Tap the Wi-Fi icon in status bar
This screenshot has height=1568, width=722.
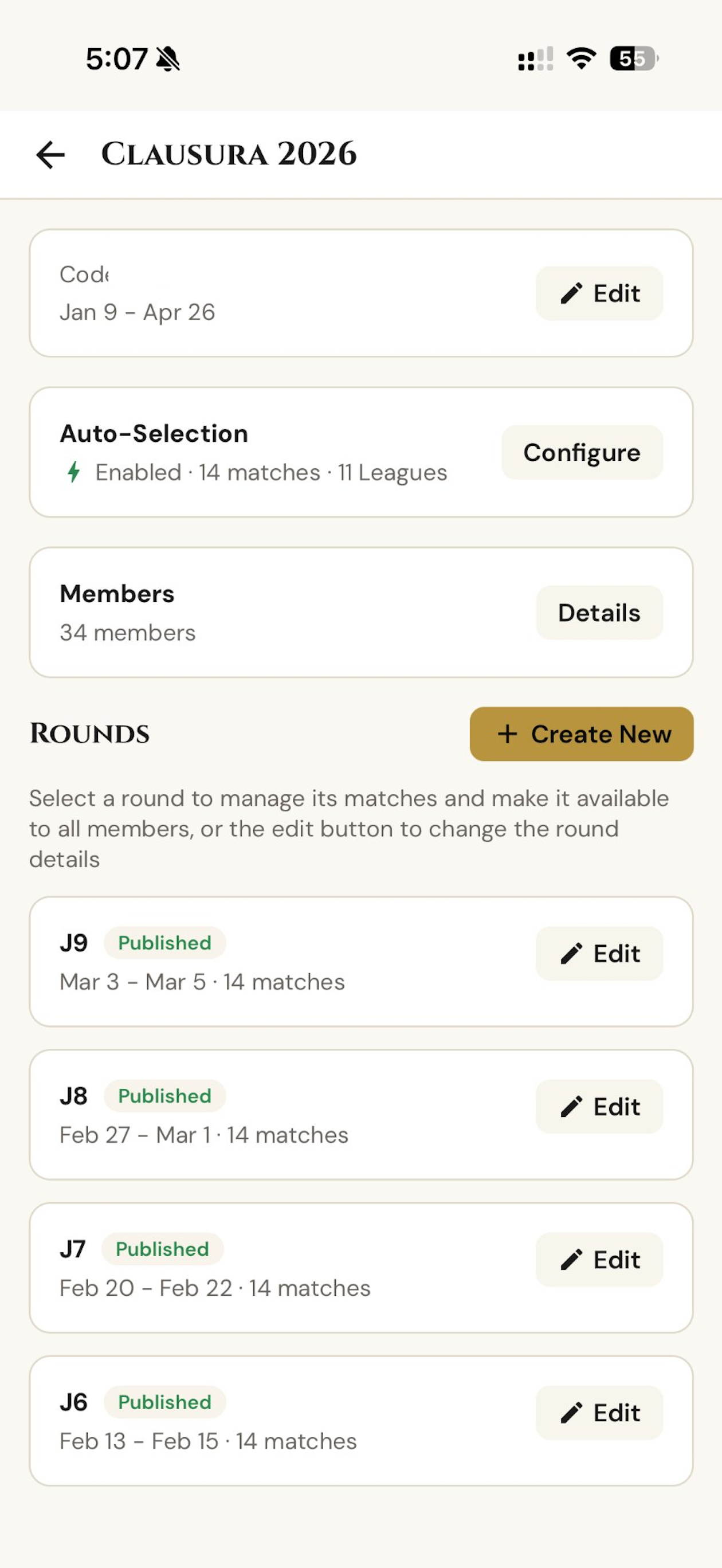pyautogui.click(x=582, y=58)
